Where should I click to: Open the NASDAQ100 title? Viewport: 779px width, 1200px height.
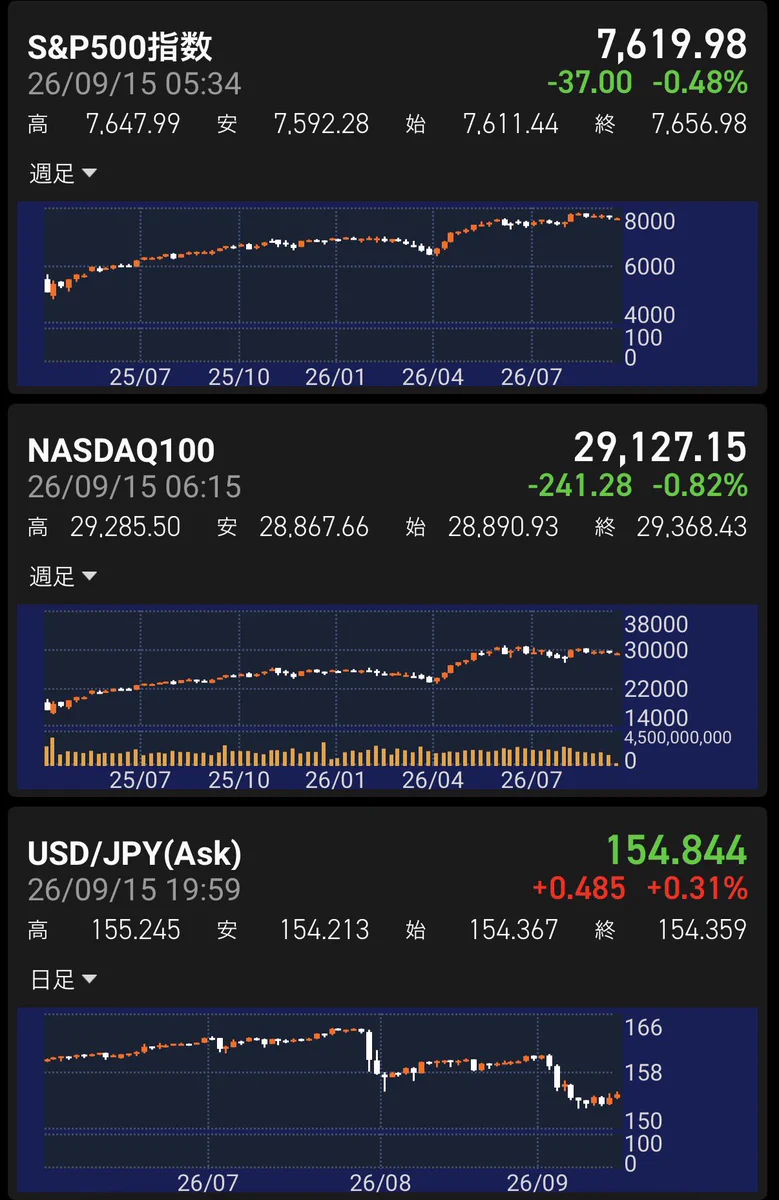[121, 450]
